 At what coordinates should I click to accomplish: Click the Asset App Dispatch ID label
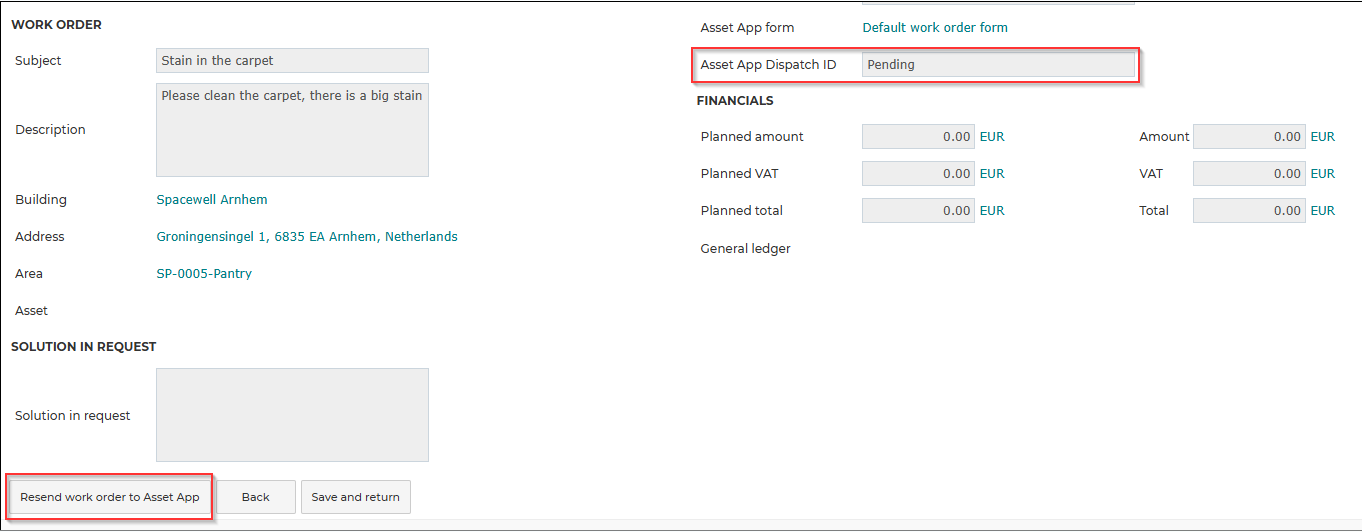(769, 65)
